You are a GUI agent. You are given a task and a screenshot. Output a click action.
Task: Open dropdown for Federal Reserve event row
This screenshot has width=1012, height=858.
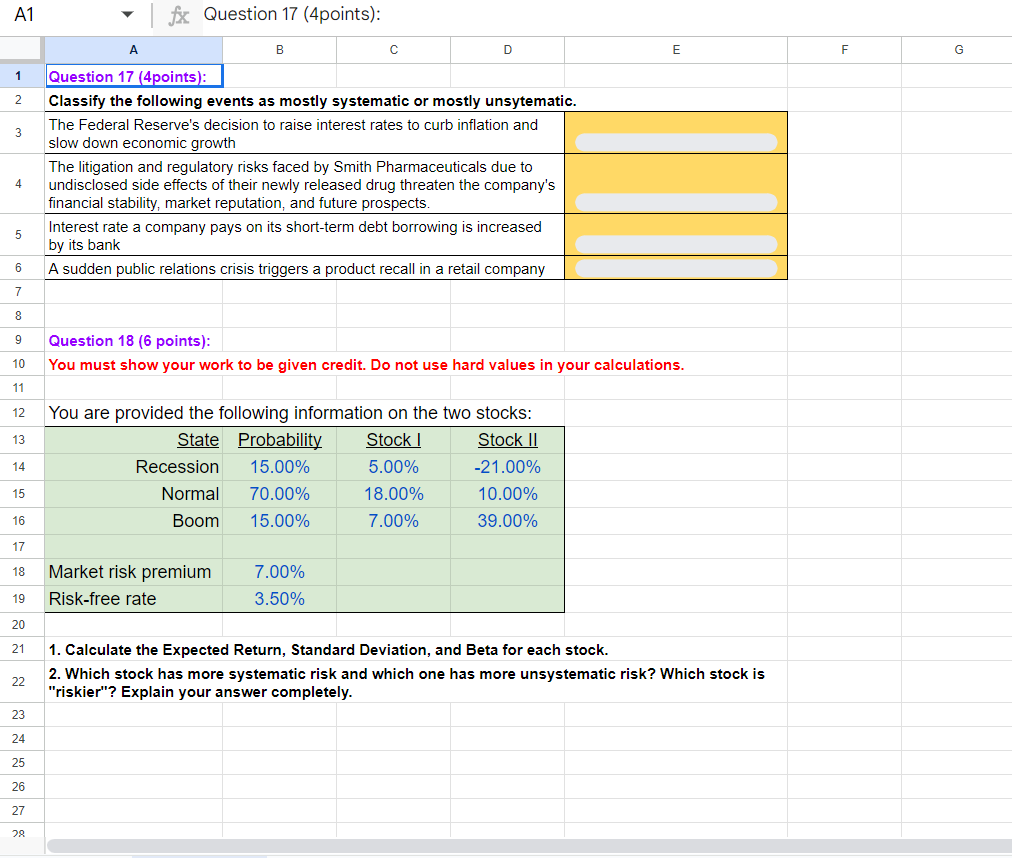(676, 142)
